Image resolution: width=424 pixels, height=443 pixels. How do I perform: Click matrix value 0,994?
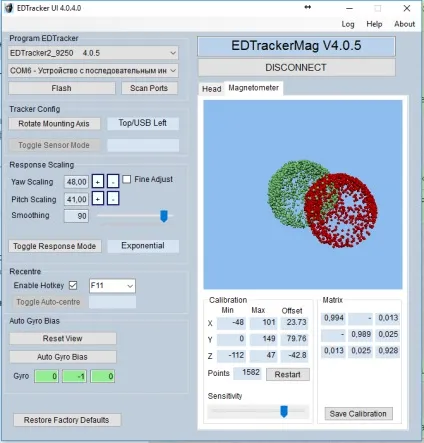pyautogui.click(x=333, y=318)
